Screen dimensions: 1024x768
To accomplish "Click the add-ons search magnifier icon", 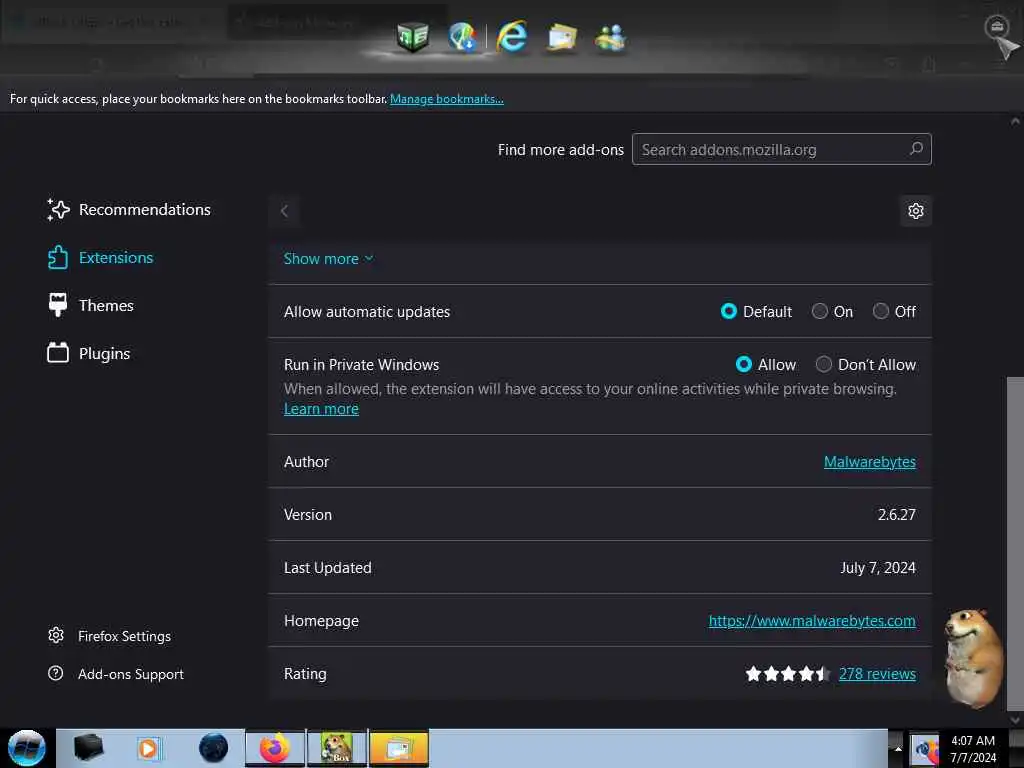I will (x=916, y=149).
